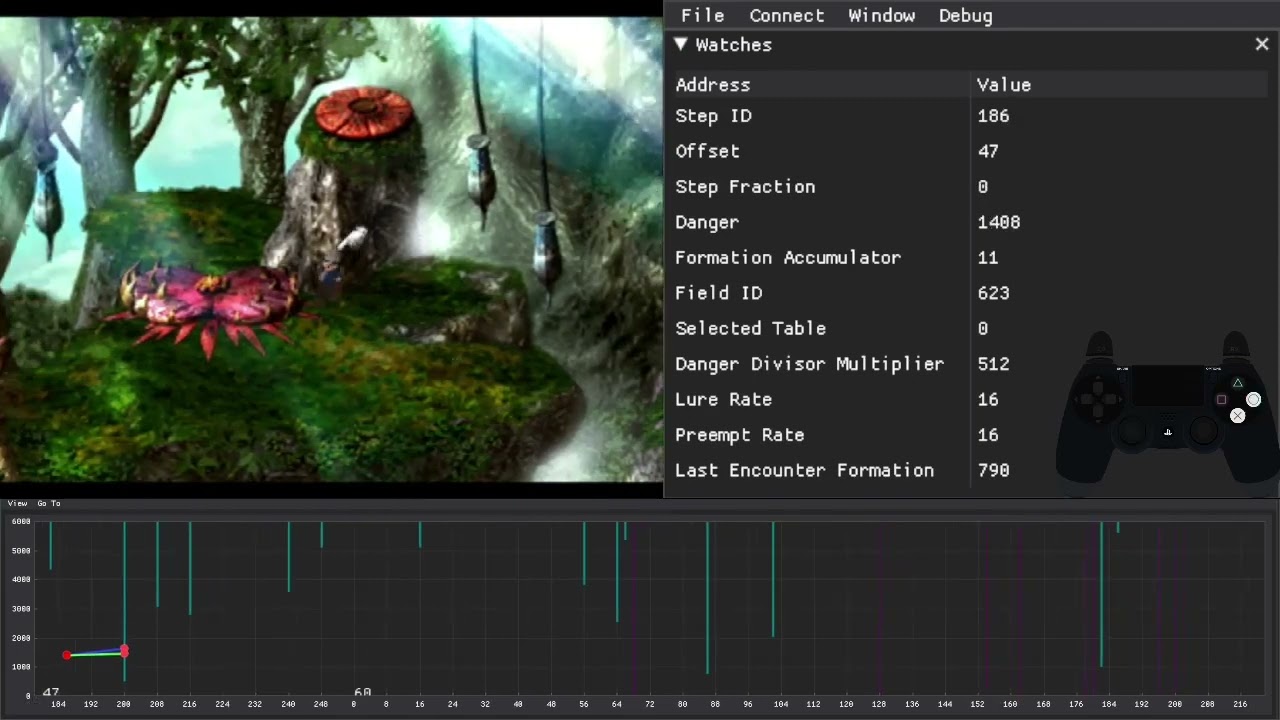
Task: Click the long teal bar near step 88
Action: pos(707,597)
